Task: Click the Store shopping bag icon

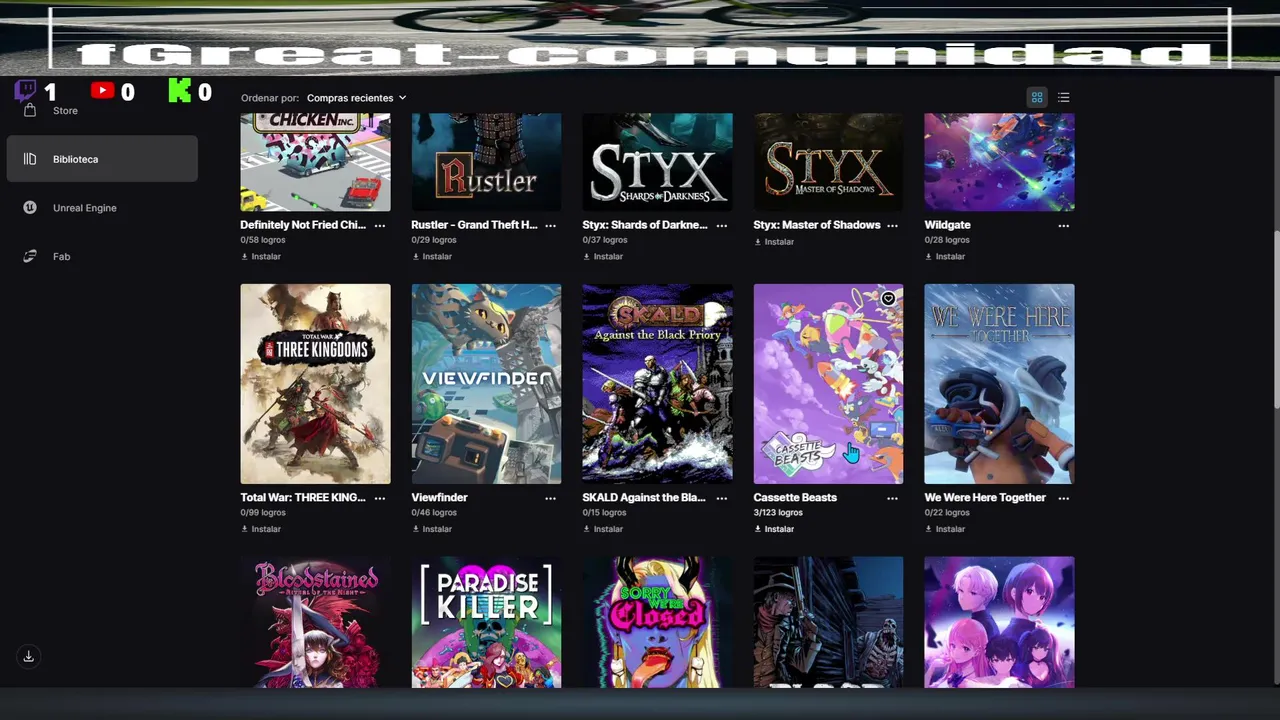Action: pyautogui.click(x=30, y=110)
